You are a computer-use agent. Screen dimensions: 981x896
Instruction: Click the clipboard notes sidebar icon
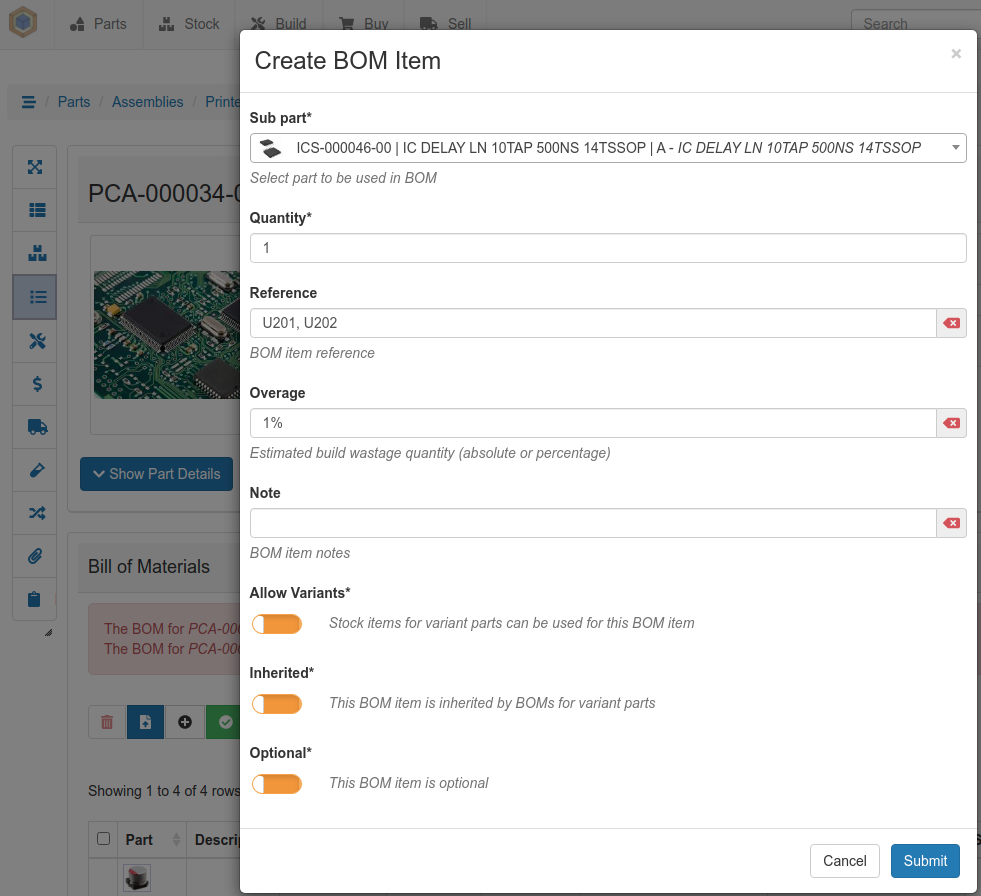click(x=36, y=599)
